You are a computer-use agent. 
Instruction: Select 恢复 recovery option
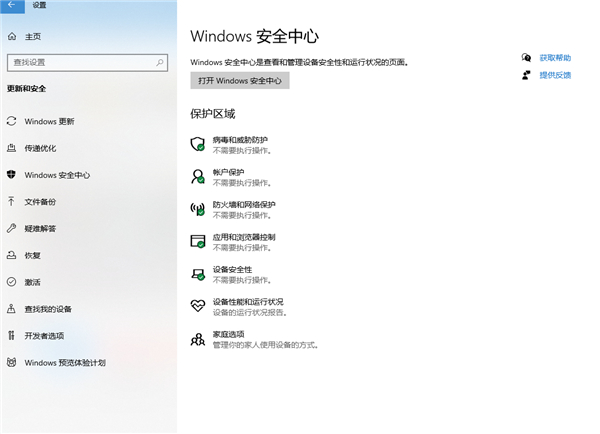click(32, 255)
